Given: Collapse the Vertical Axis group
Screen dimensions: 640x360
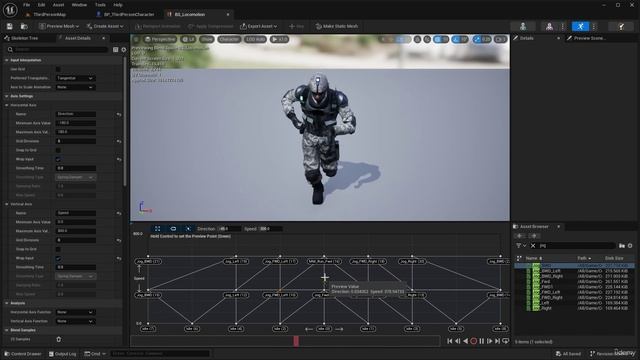Looking at the screenshot, I should 7,204.
